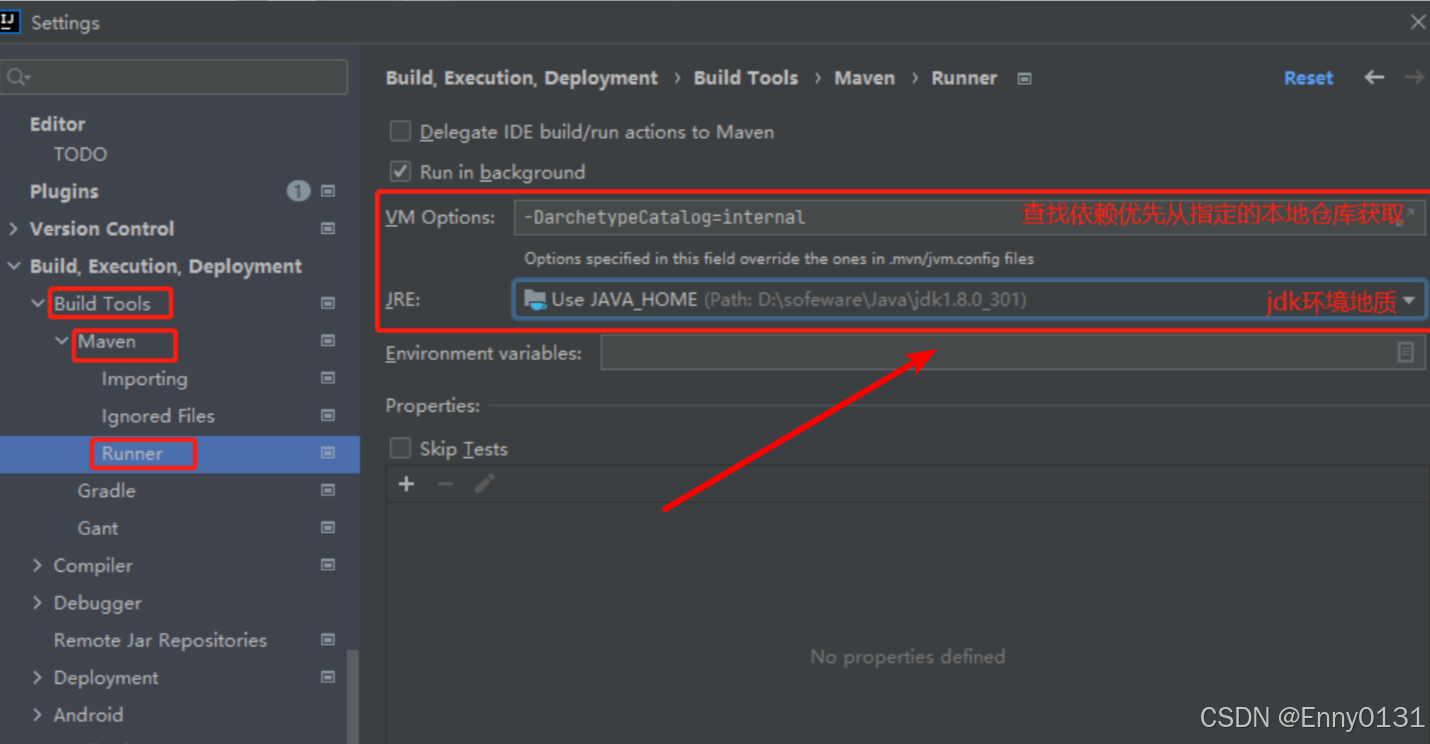Collapse the Build Tools node
1430x744 pixels.
38,303
